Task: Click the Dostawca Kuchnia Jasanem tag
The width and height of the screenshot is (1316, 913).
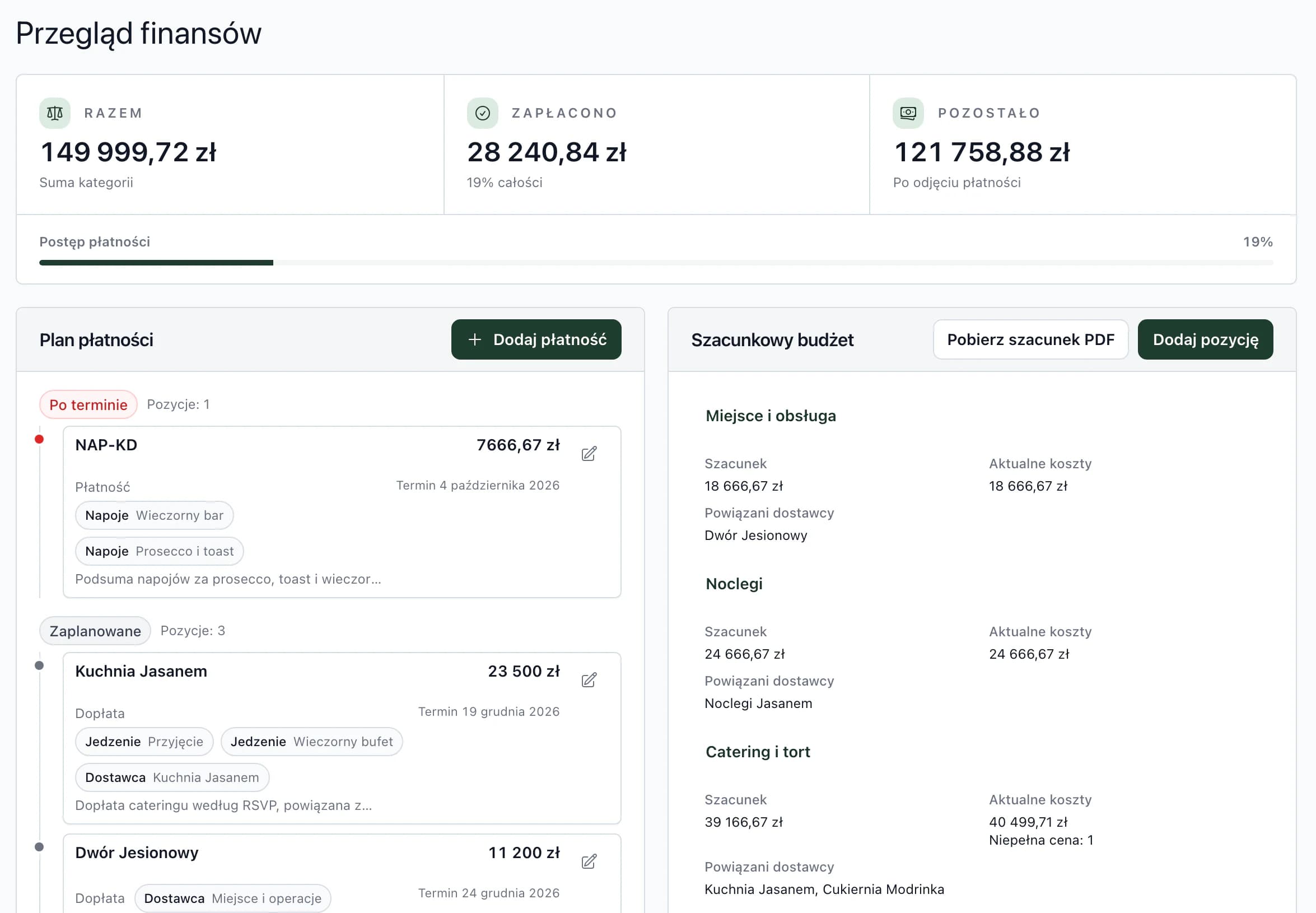Action: pyautogui.click(x=172, y=778)
